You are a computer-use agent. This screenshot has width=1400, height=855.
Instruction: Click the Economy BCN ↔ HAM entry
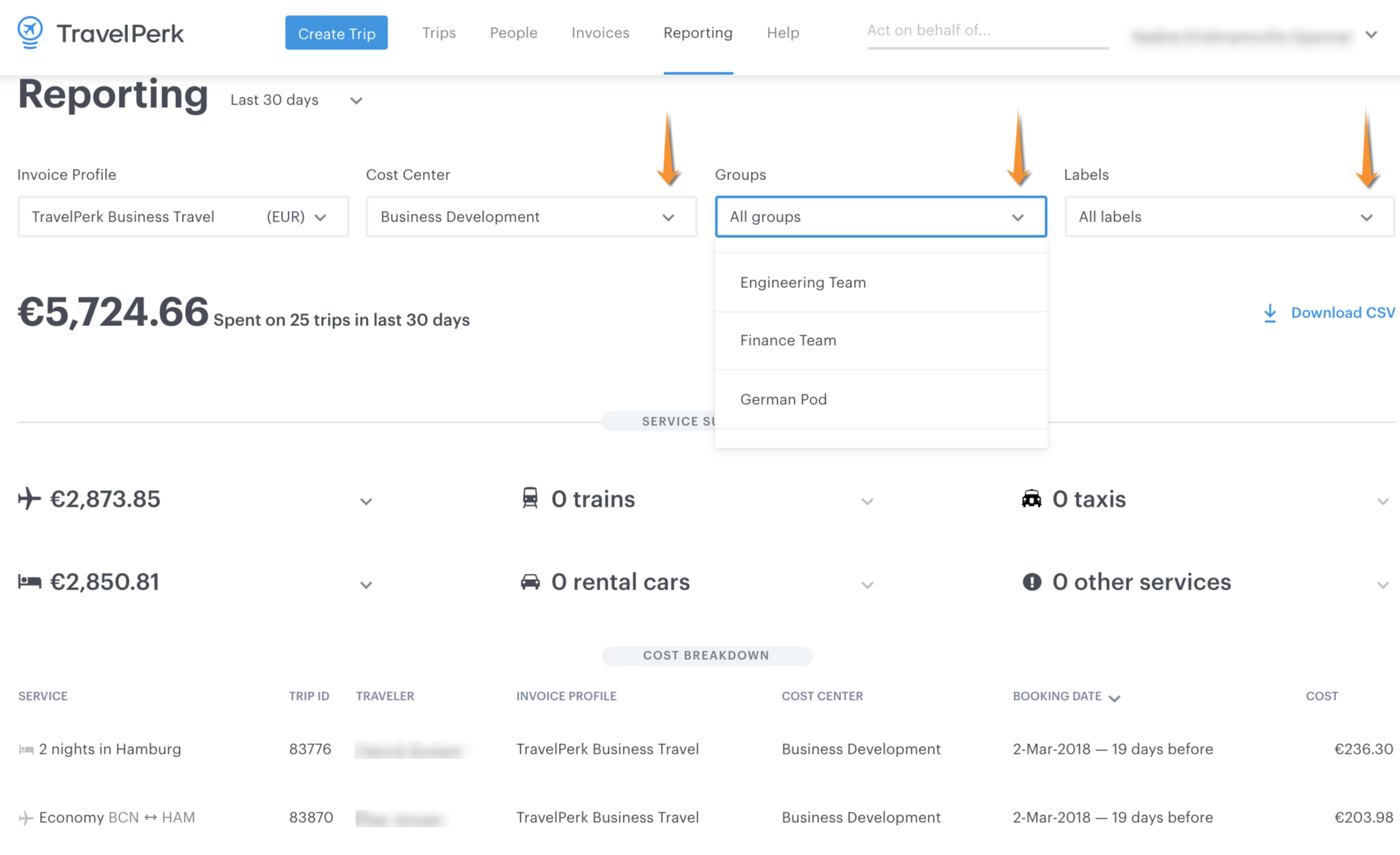tap(117, 818)
